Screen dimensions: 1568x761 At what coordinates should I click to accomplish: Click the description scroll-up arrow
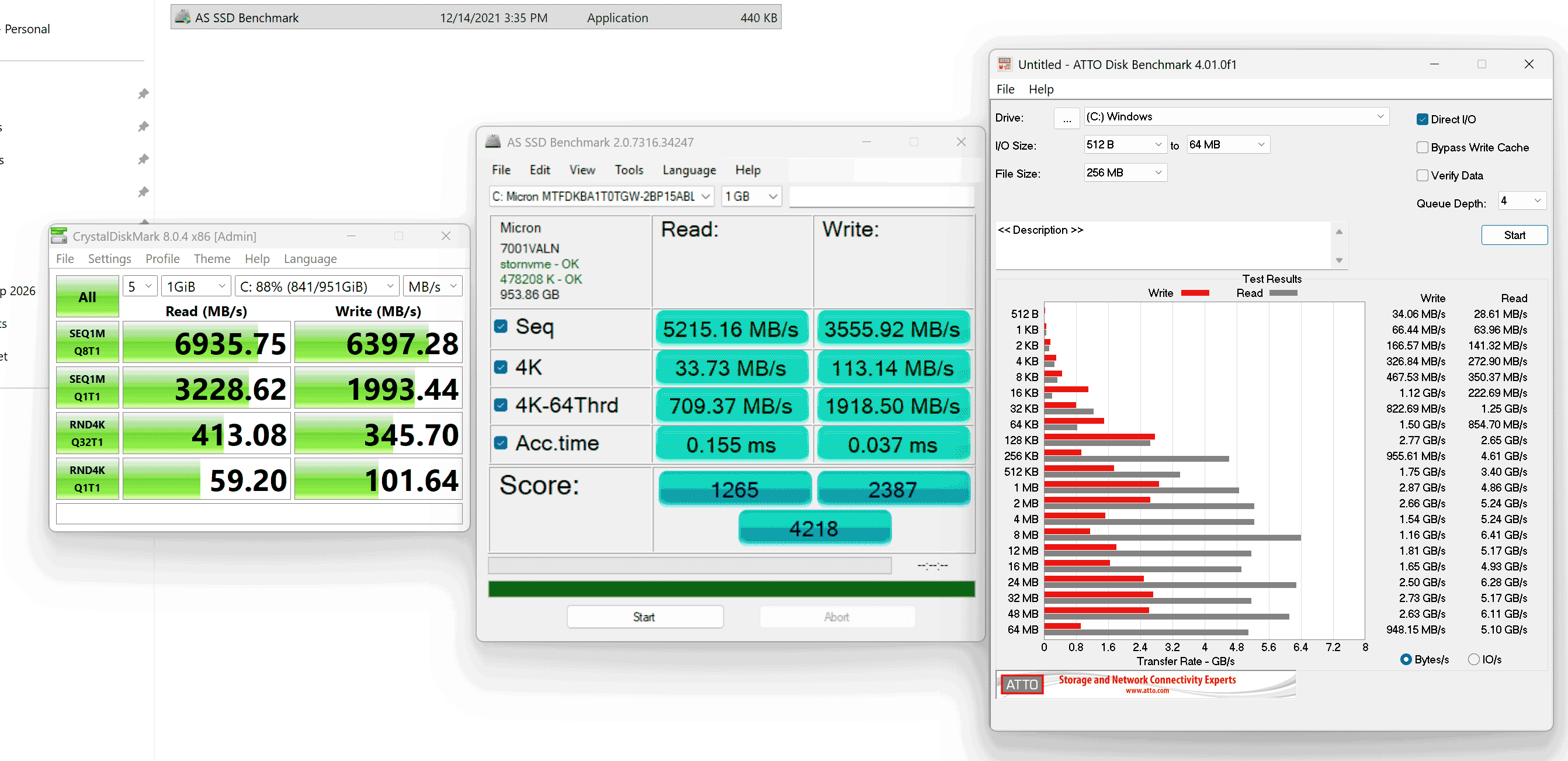tap(1339, 231)
